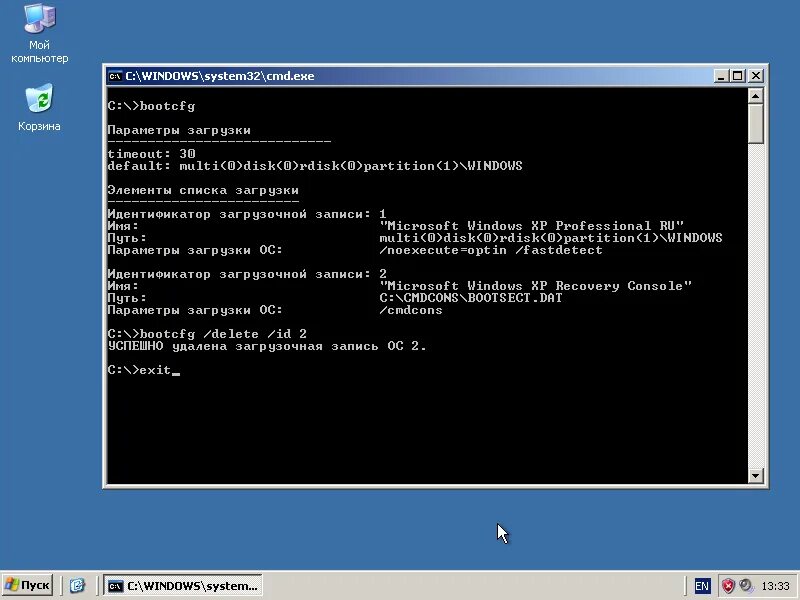The height and width of the screenshot is (600, 800).
Task: Open the cmd.exe title bar system icon
Action: click(115, 76)
